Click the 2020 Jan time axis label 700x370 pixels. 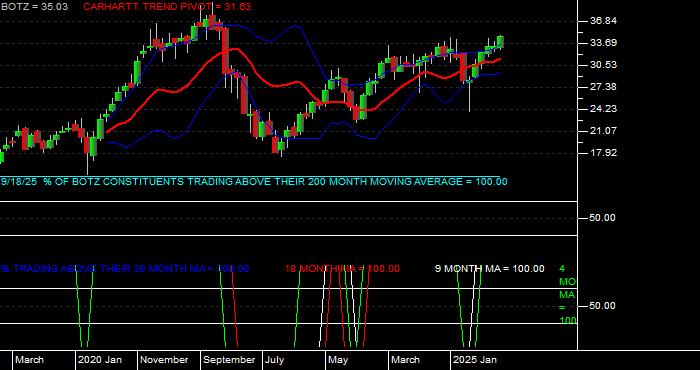point(100,360)
